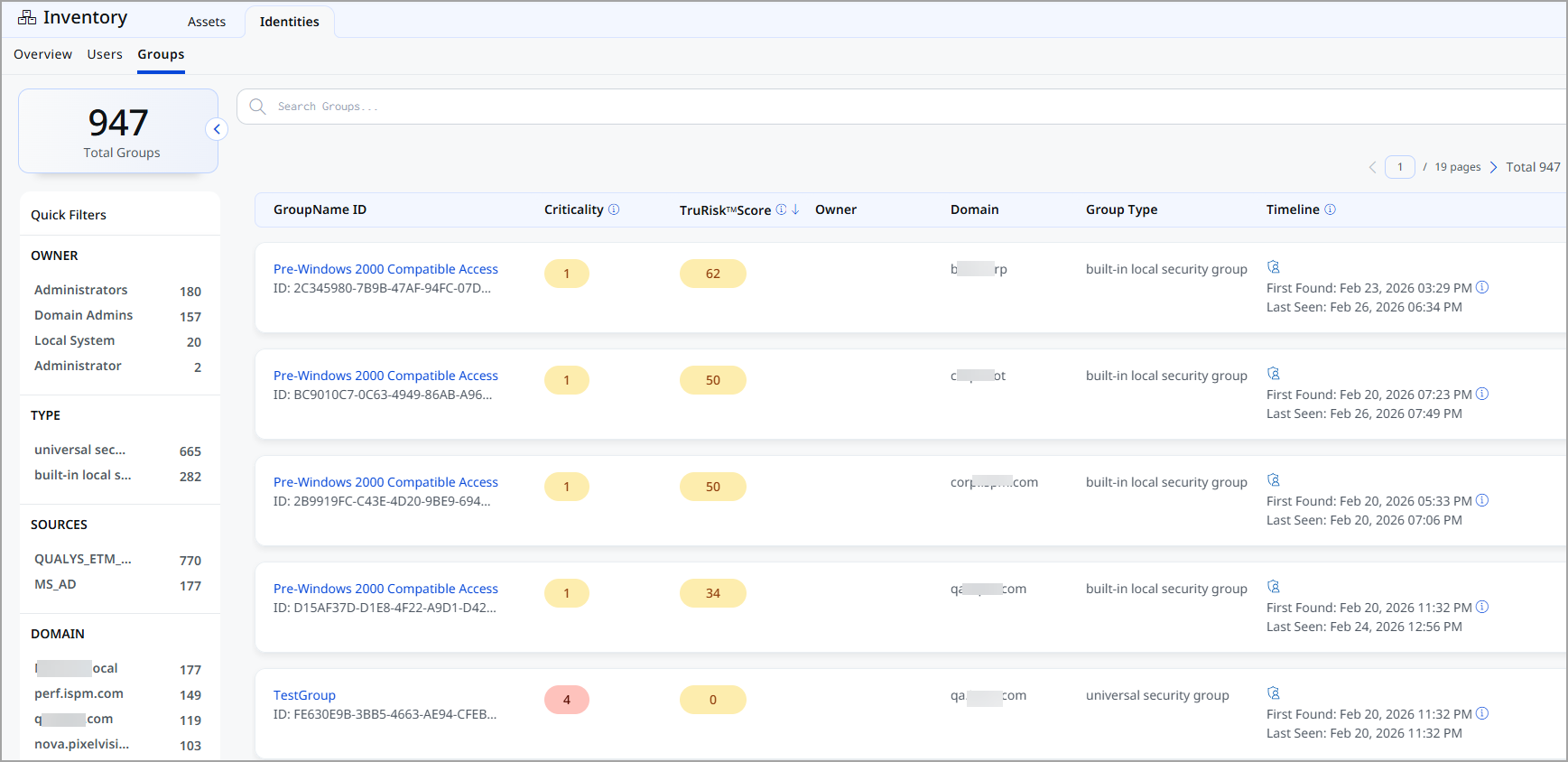Collapse the filter sidebar with the chevron button
The height and width of the screenshot is (762, 1568).
point(217,129)
